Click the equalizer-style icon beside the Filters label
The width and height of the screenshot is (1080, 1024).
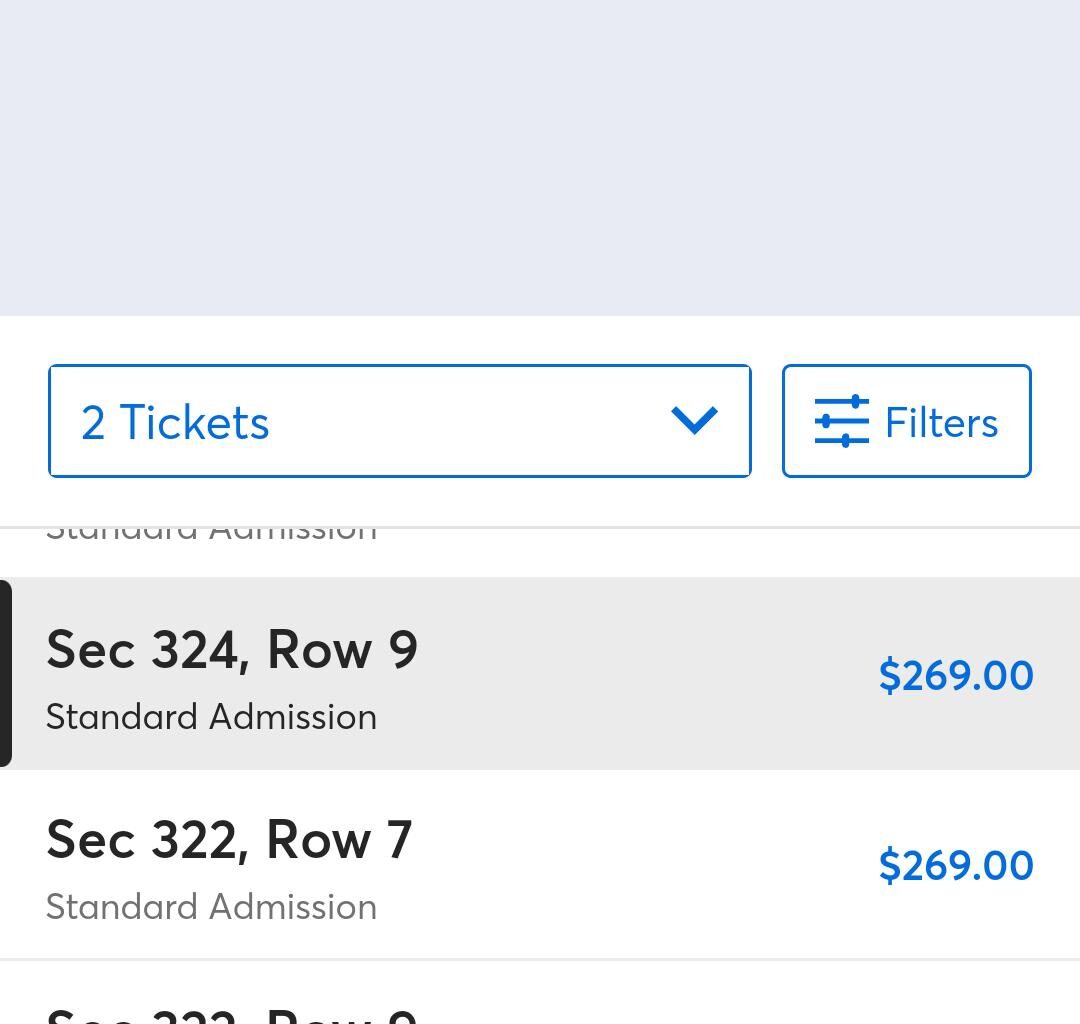840,421
